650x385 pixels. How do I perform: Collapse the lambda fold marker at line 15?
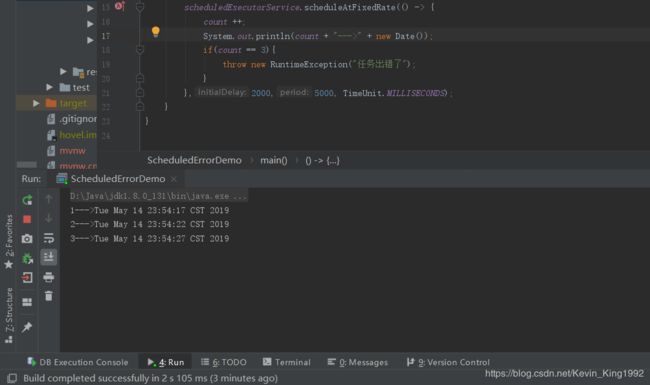tap(140, 7)
